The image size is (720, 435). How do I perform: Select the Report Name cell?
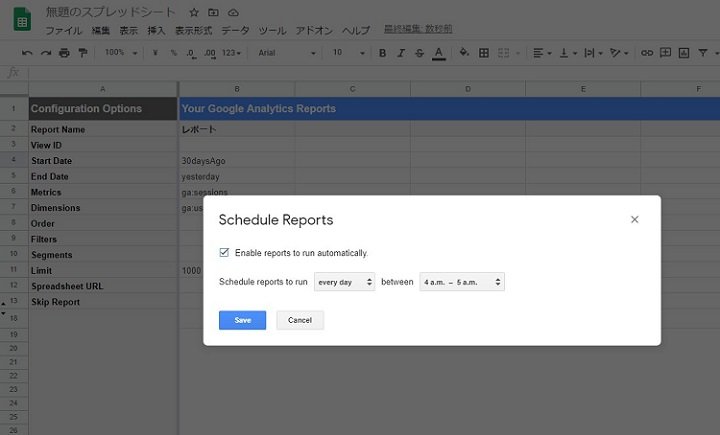[x=103, y=130]
